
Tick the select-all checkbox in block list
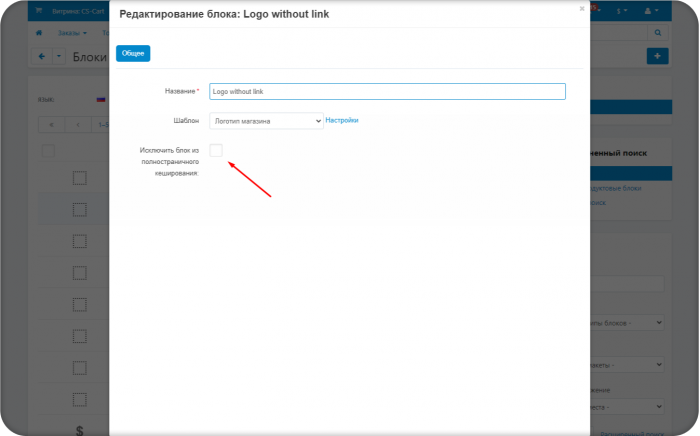[48, 151]
